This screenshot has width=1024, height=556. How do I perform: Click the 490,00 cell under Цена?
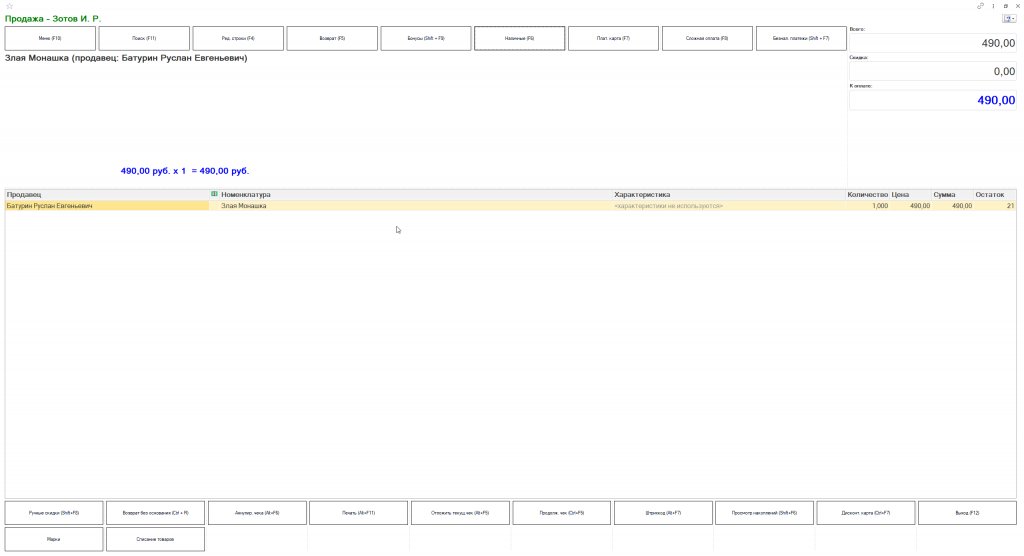[910, 206]
